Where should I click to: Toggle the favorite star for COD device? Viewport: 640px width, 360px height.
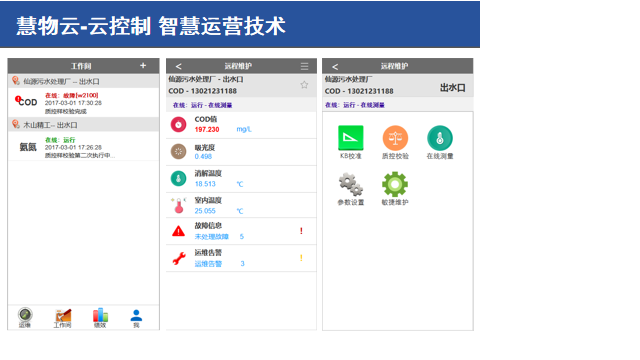point(304,84)
